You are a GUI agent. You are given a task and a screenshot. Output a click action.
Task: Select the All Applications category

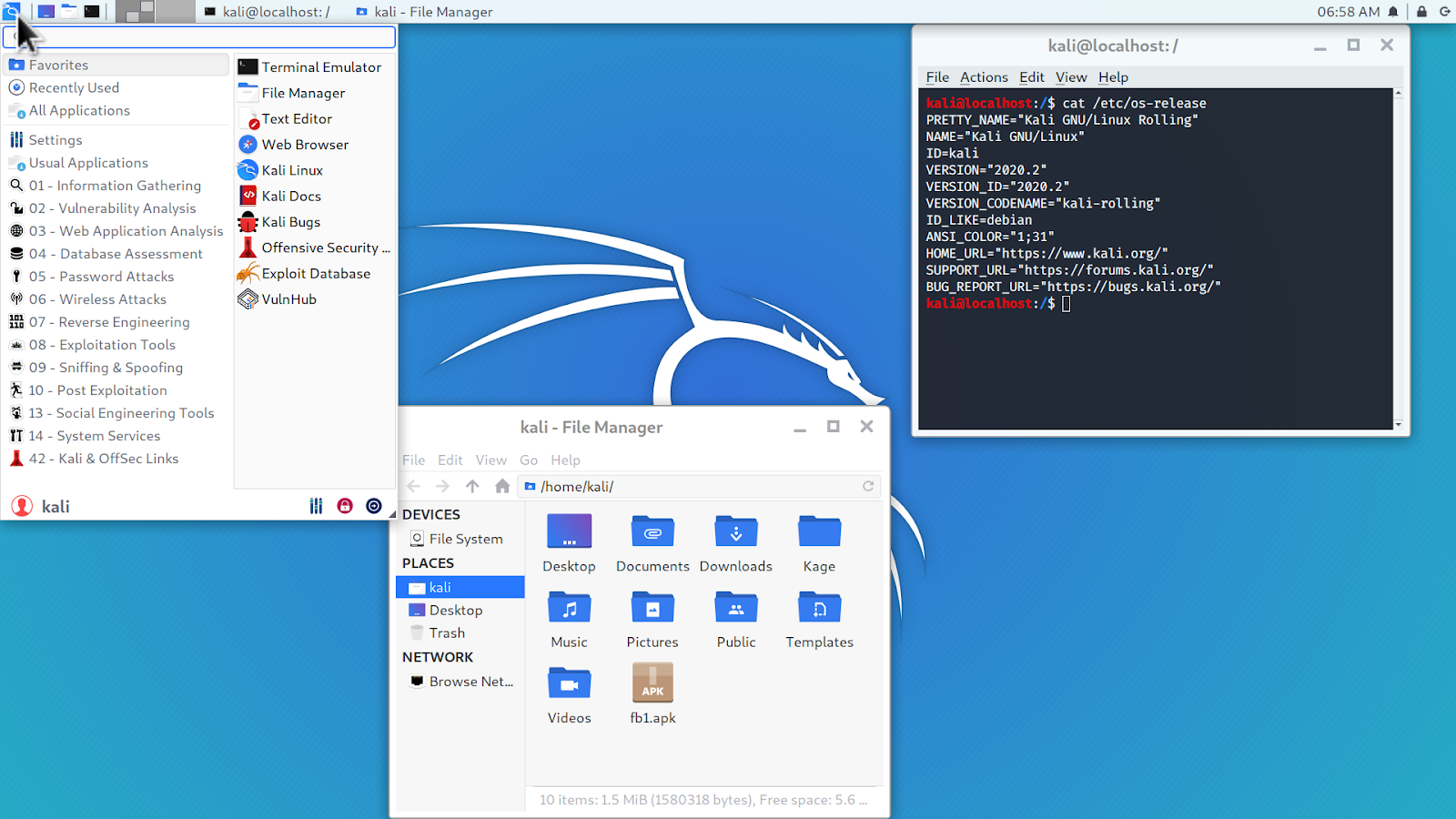click(117, 111)
